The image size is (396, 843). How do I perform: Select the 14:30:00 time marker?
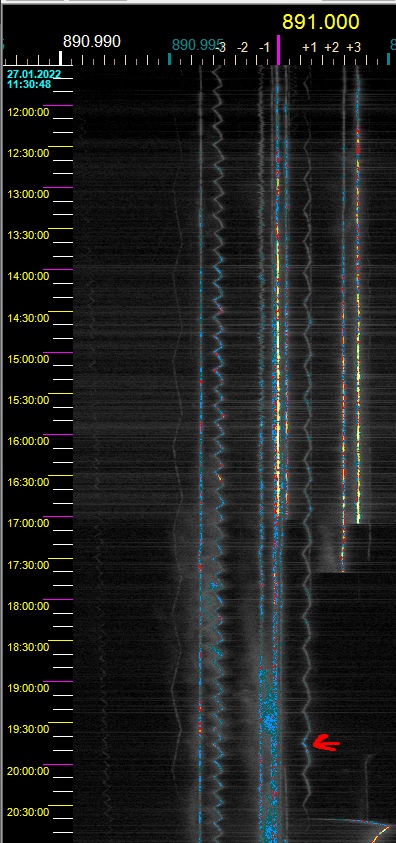tap(28, 318)
